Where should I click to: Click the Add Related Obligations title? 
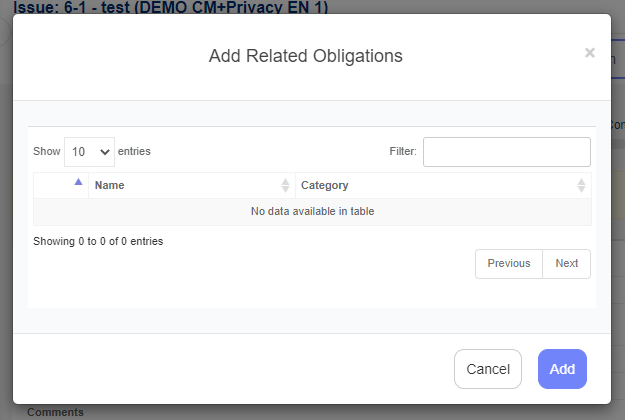pyautogui.click(x=306, y=56)
